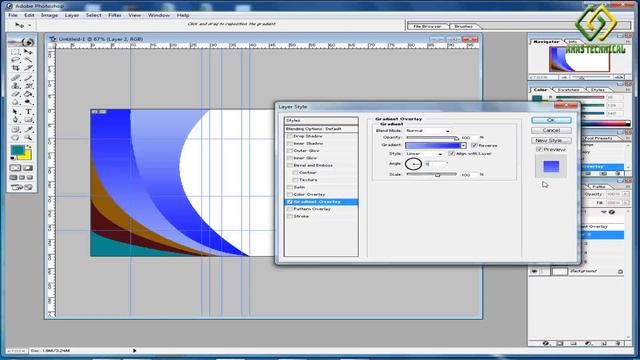Image resolution: width=640 pixels, height=360 pixels.
Task: Select the Rectangular Marquee tool
Action: click(16, 52)
